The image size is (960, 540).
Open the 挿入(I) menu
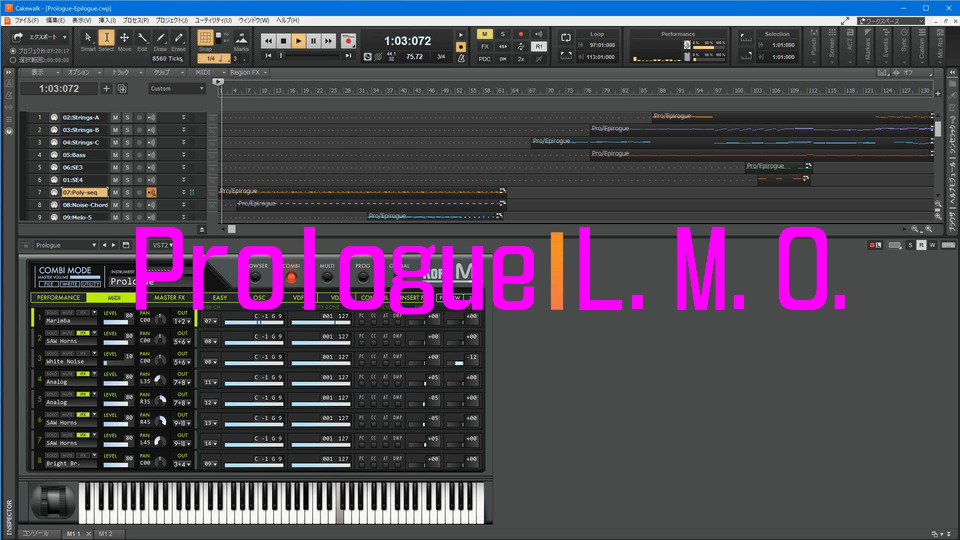tap(107, 21)
